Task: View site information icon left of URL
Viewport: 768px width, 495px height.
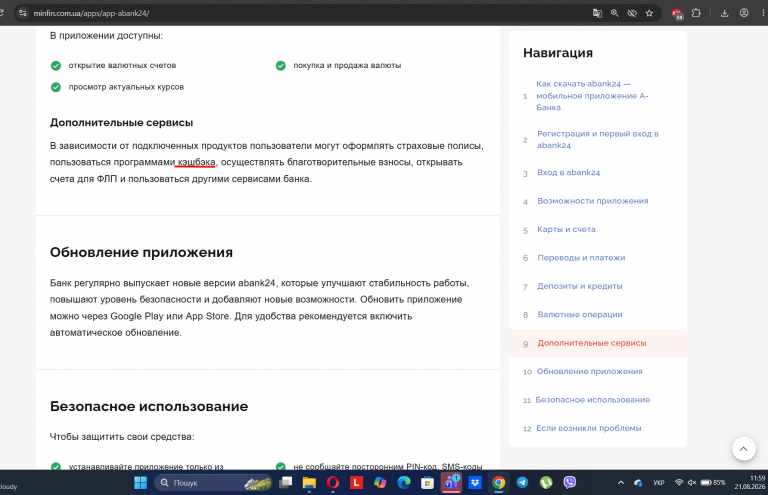Action: pyautogui.click(x=23, y=13)
